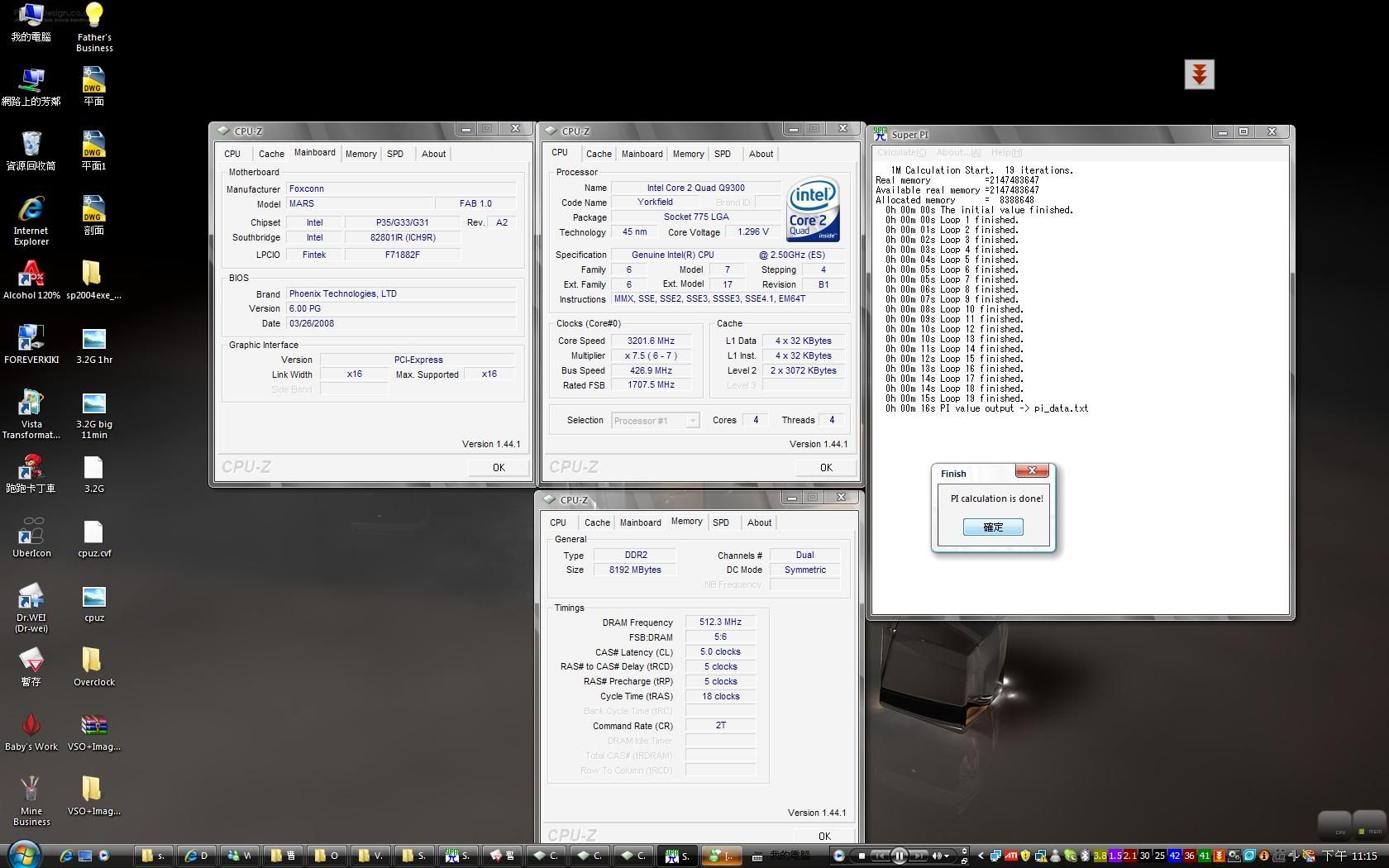The image size is (1389, 868).
Task: Open the 剖面 DWG file icon
Action: tap(93, 216)
